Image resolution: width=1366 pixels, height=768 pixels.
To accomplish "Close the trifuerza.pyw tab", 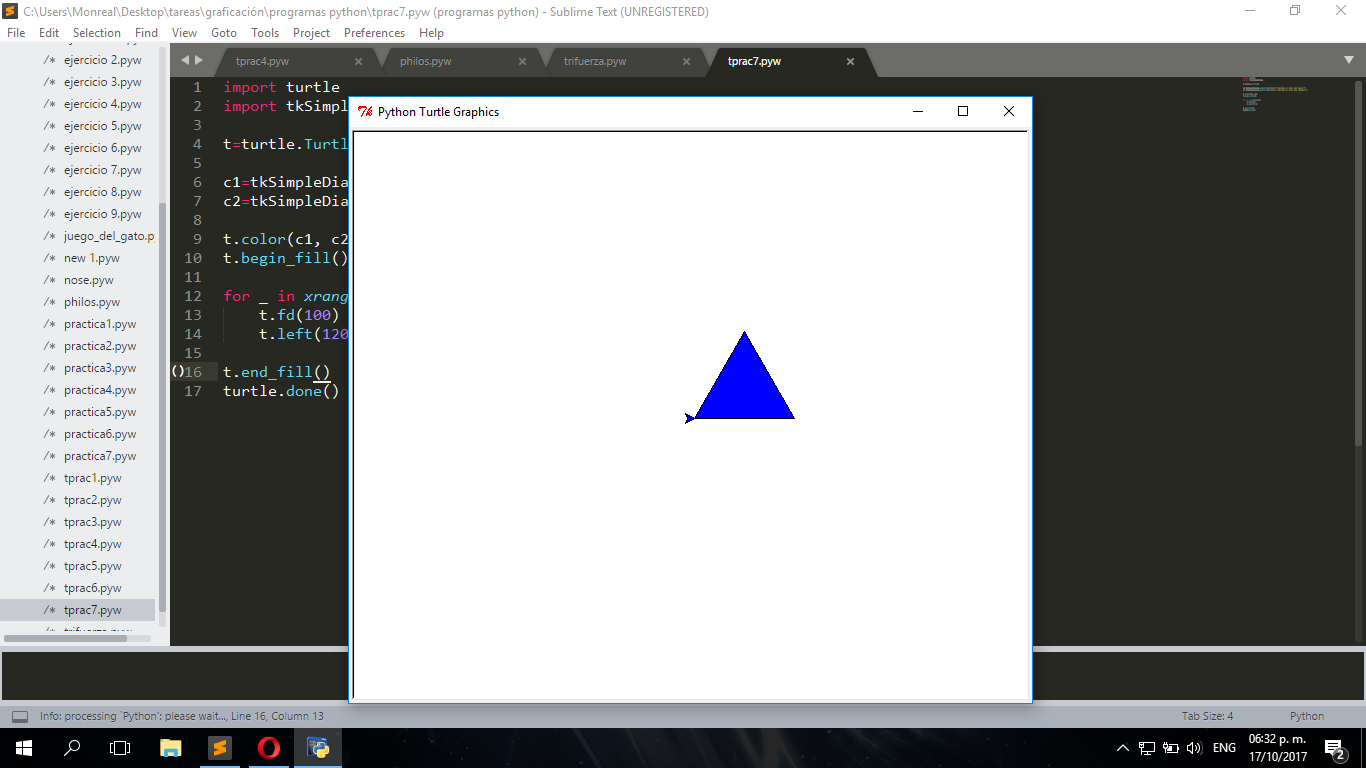I will [686, 61].
